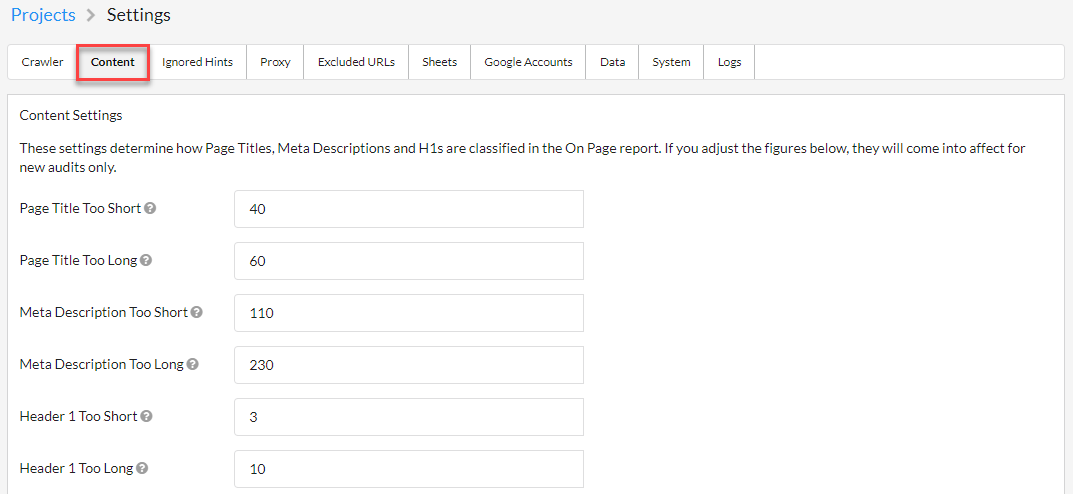Image resolution: width=1073 pixels, height=494 pixels.
Task: Open help icon for Header 1 Too Short
Action: point(146,416)
